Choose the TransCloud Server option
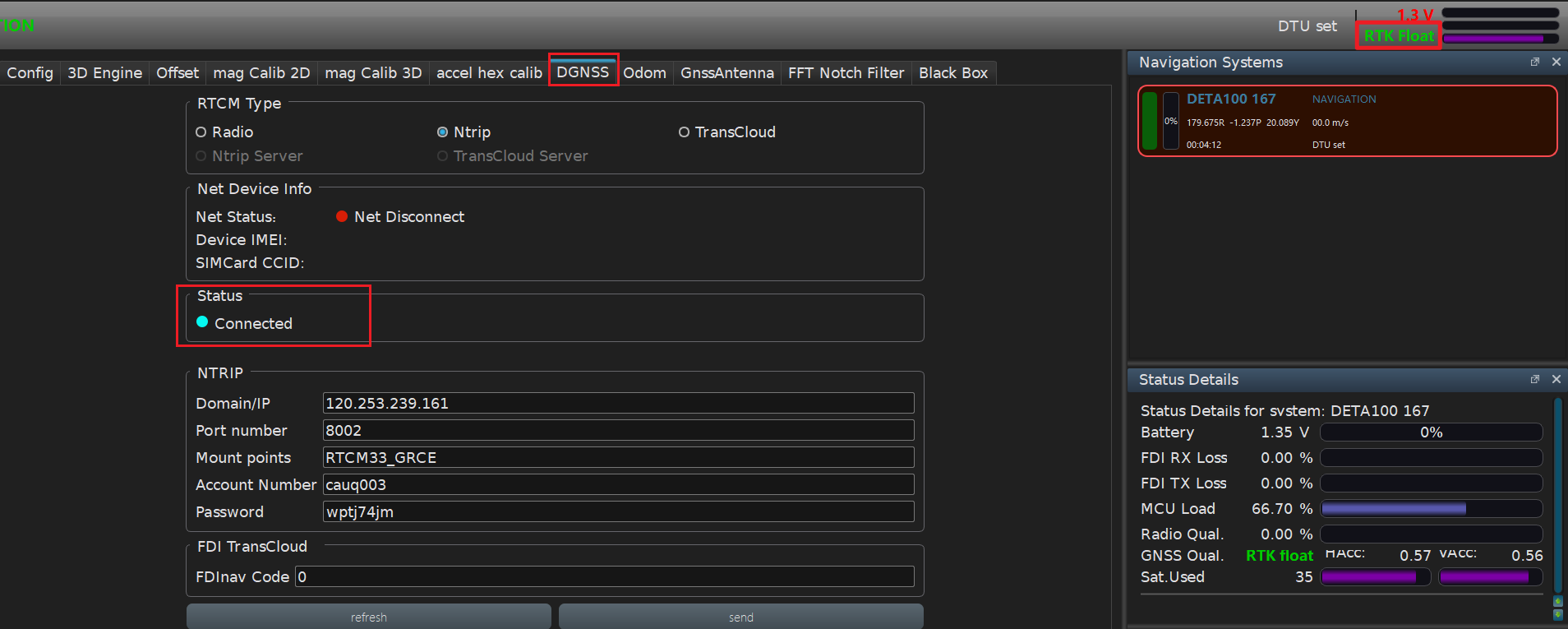Viewport: 1568px width, 629px height. (x=512, y=156)
